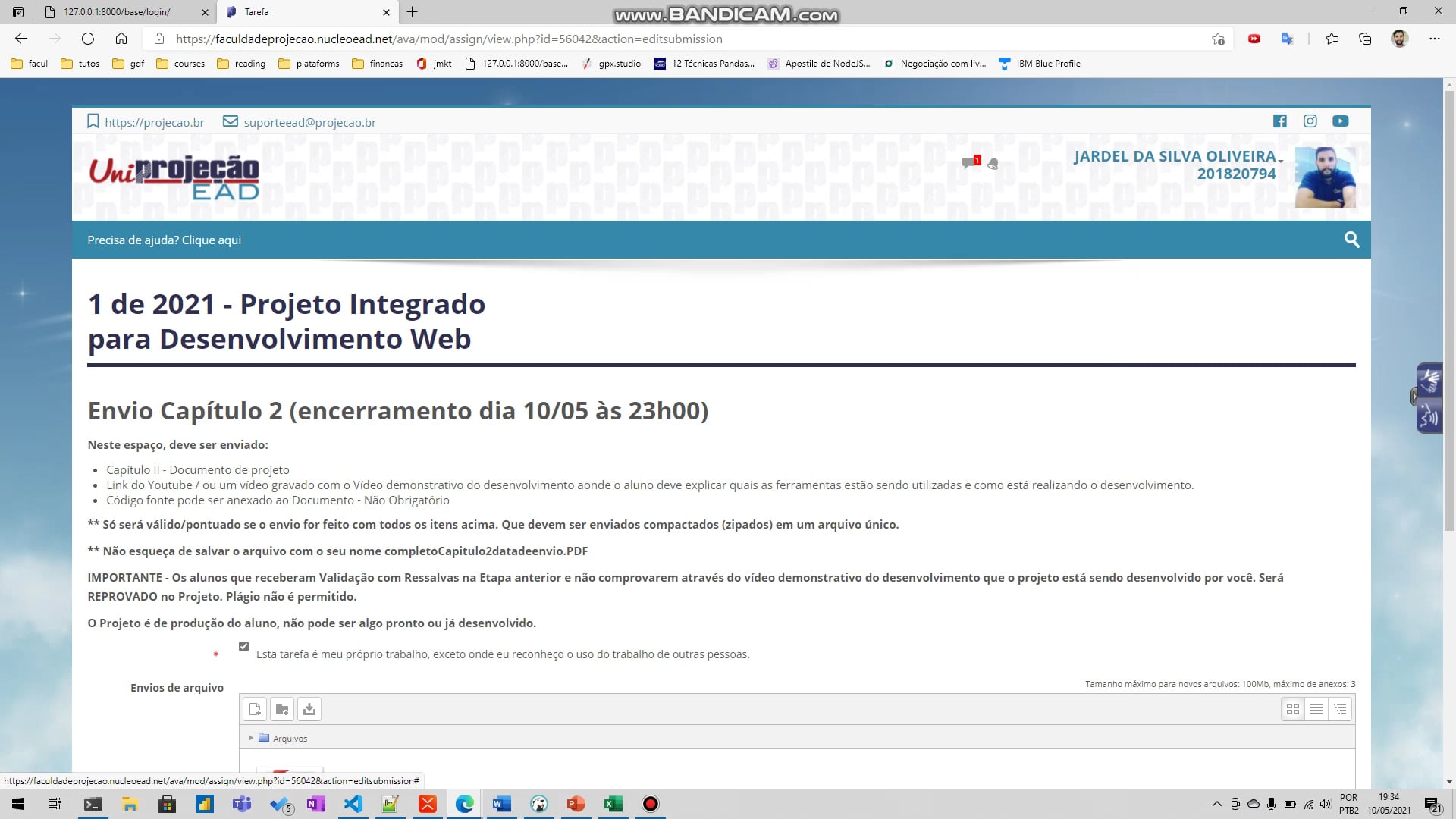Click the user profile photo
1456x819 pixels.
click(1326, 177)
